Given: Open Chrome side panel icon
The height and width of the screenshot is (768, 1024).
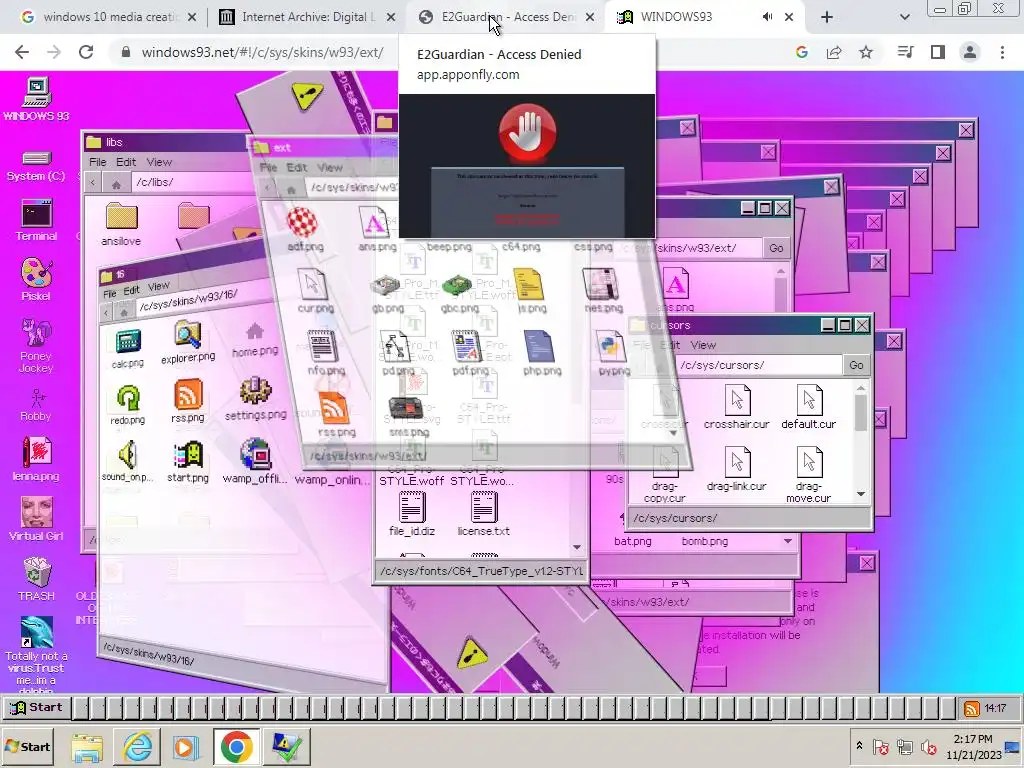Looking at the screenshot, I should click(x=938, y=52).
